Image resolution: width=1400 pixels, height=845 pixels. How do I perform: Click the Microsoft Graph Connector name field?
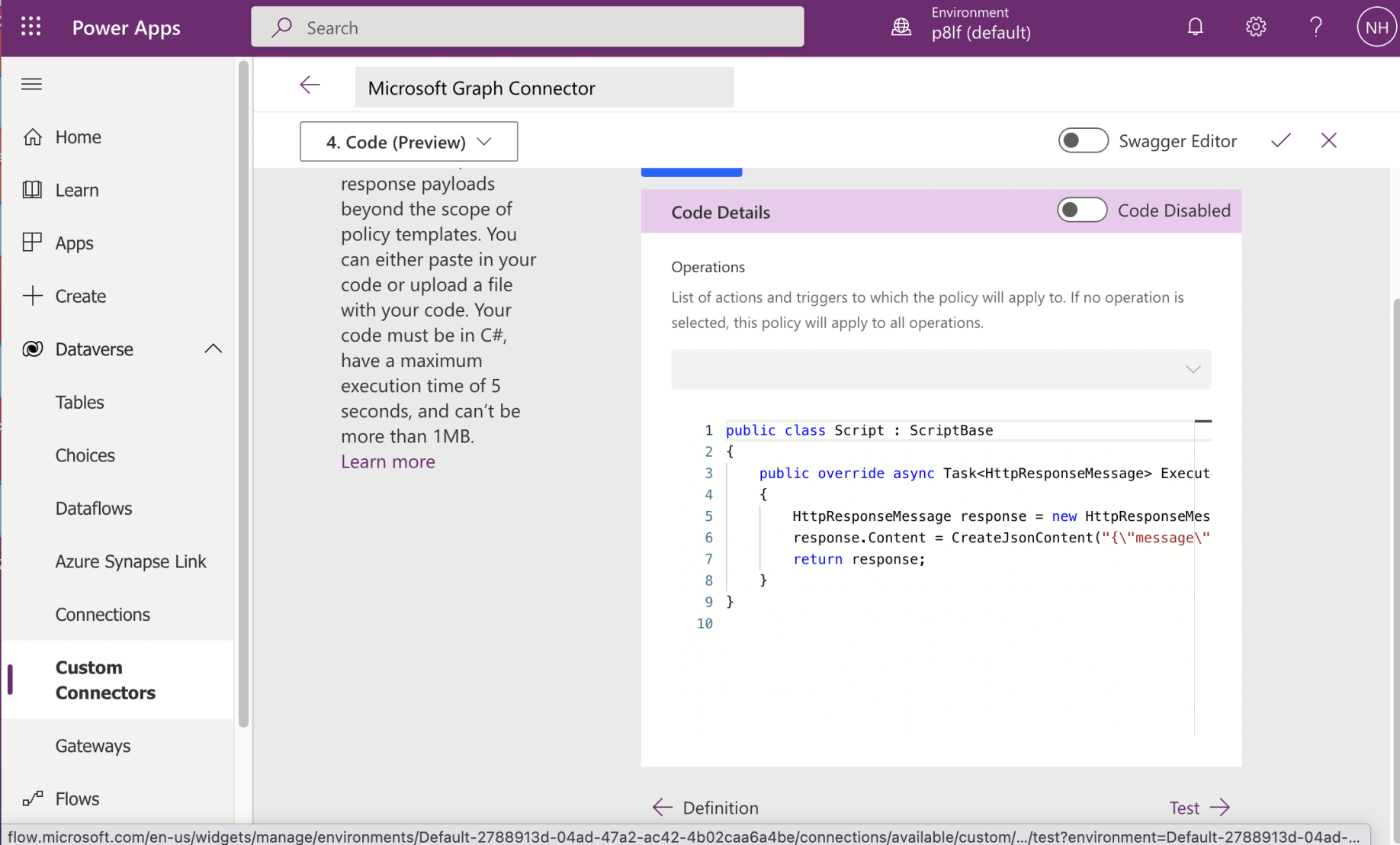(544, 88)
